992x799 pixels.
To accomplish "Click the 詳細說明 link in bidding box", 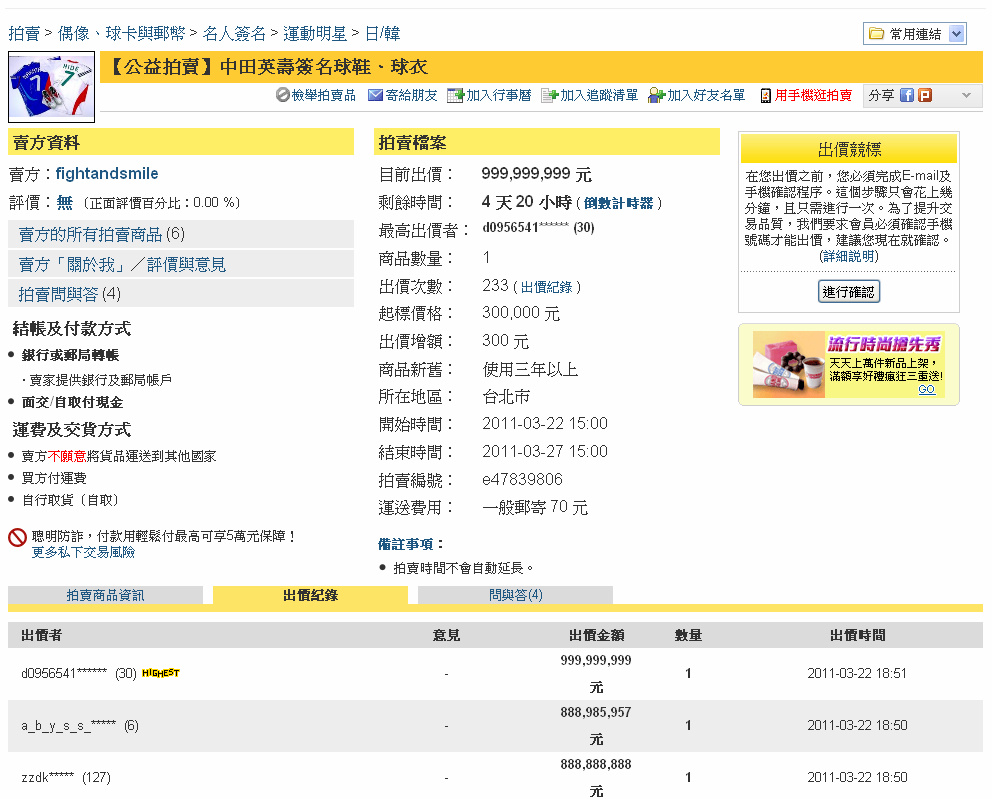I will tap(848, 256).
